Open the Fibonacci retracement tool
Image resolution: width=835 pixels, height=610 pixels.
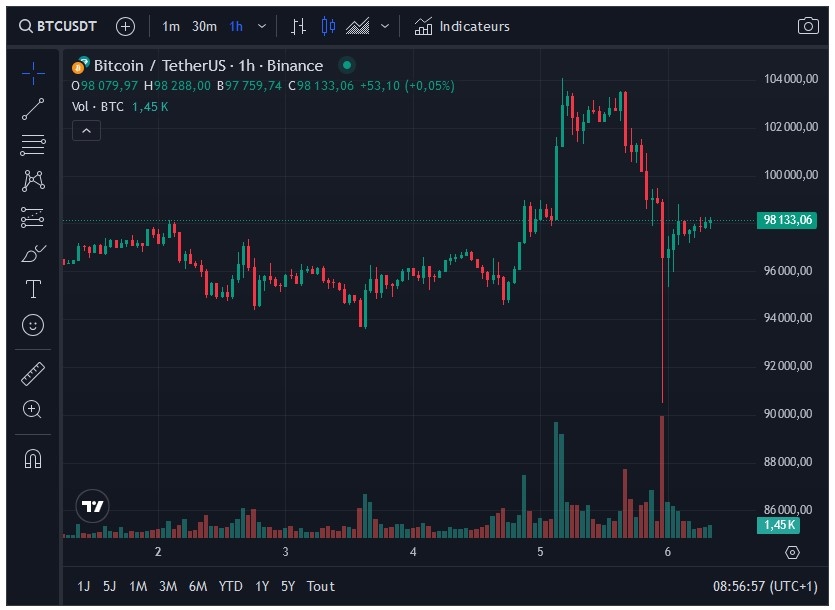33,145
